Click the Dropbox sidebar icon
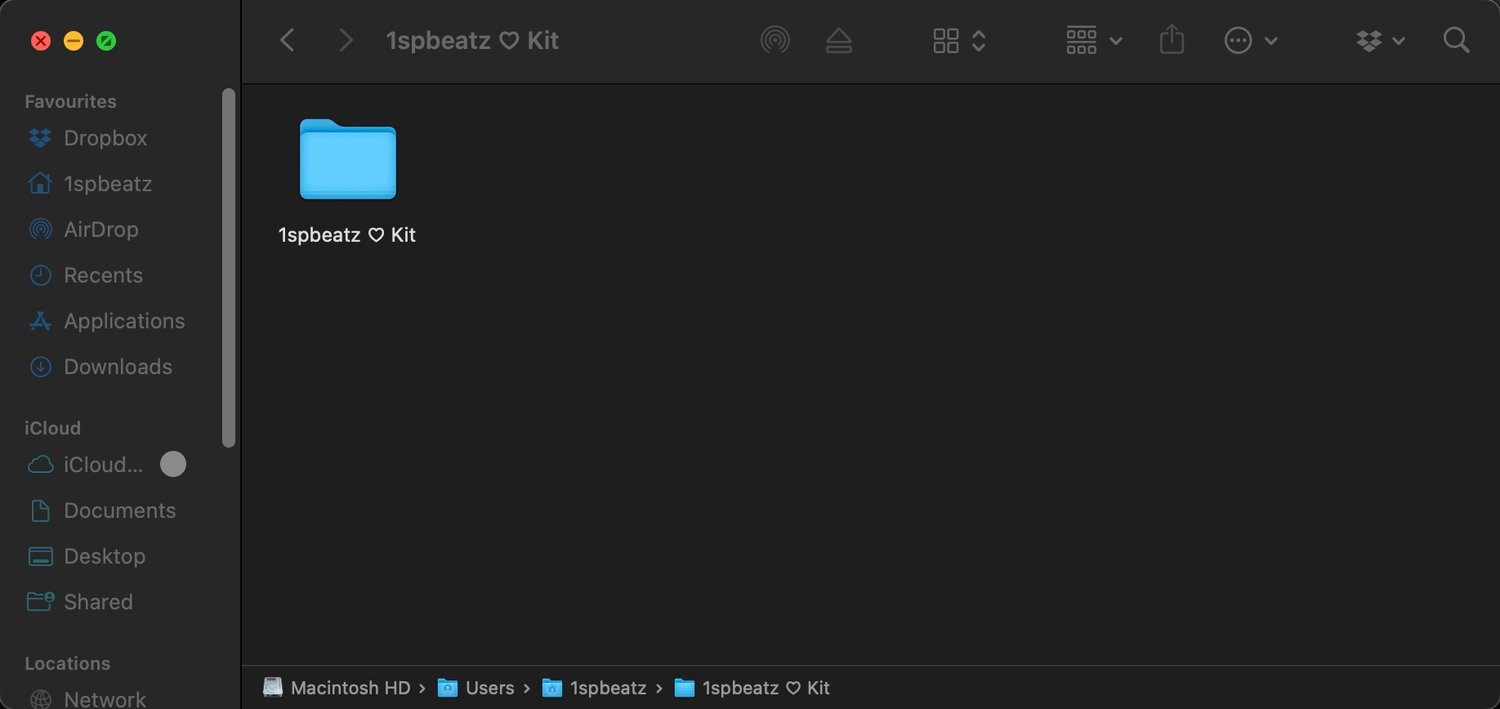 pos(40,138)
